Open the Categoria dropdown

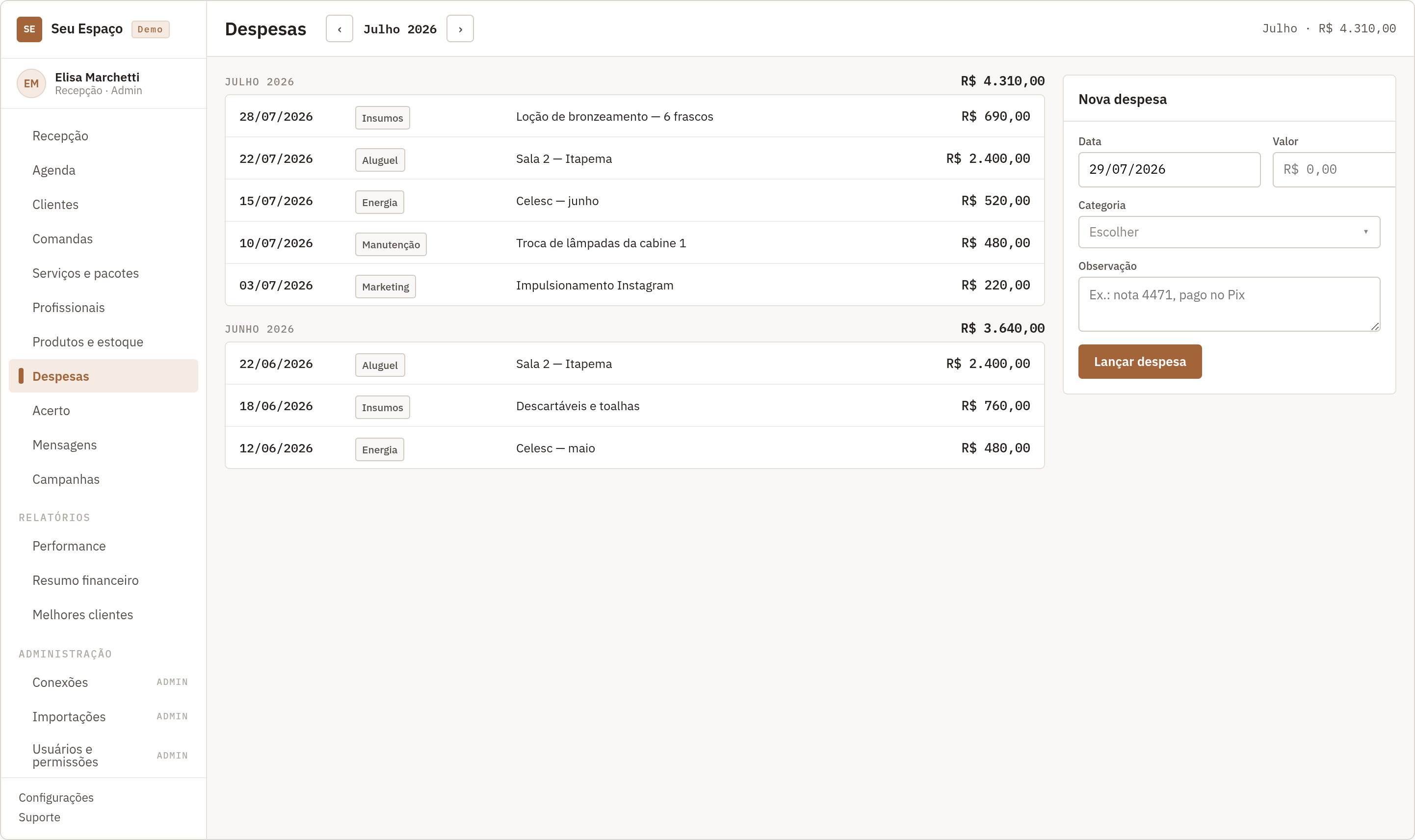pos(1229,232)
